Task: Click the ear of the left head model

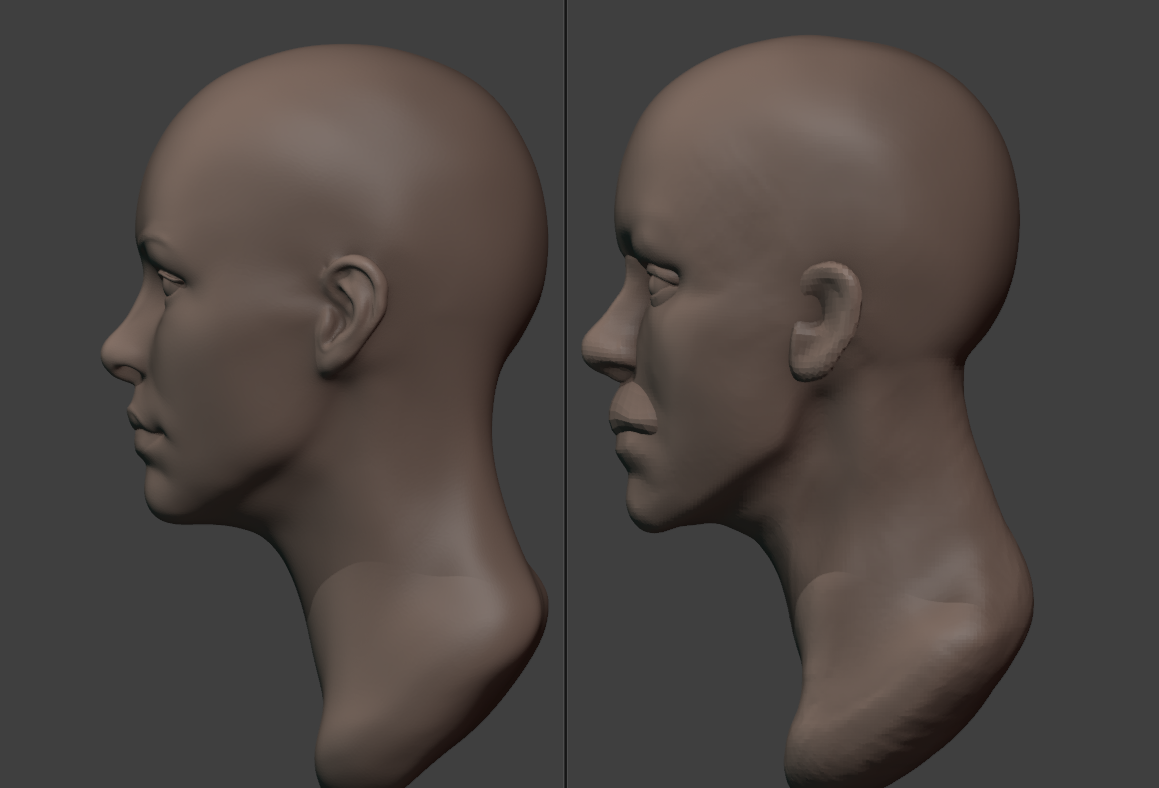Action: [x=352, y=314]
